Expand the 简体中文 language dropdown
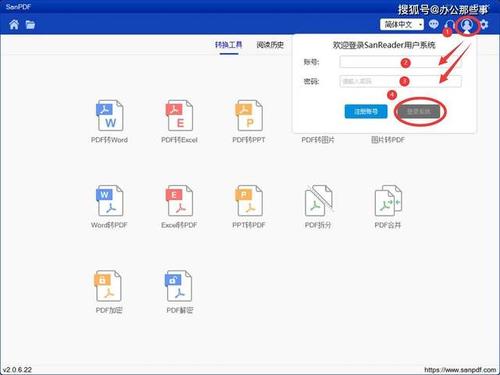 coord(402,24)
